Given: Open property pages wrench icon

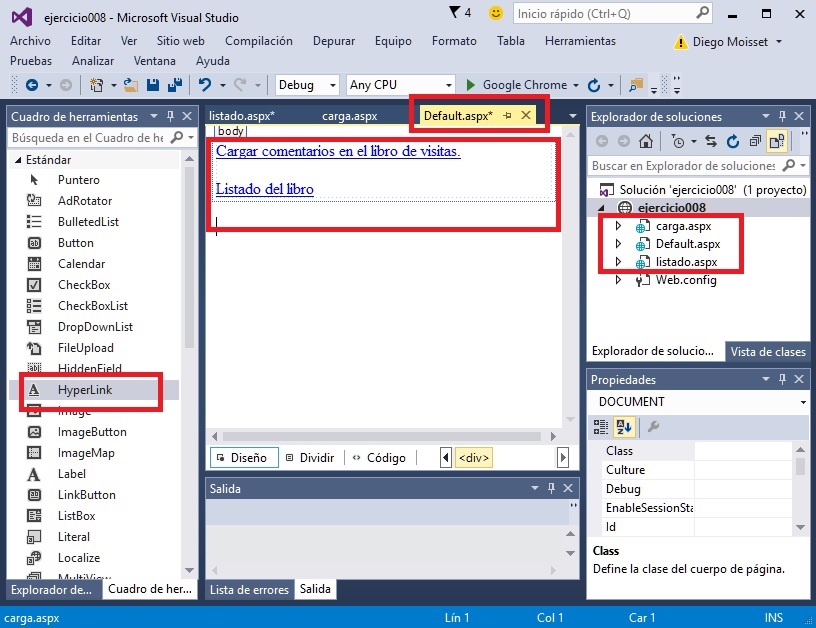Looking at the screenshot, I should tap(654, 427).
